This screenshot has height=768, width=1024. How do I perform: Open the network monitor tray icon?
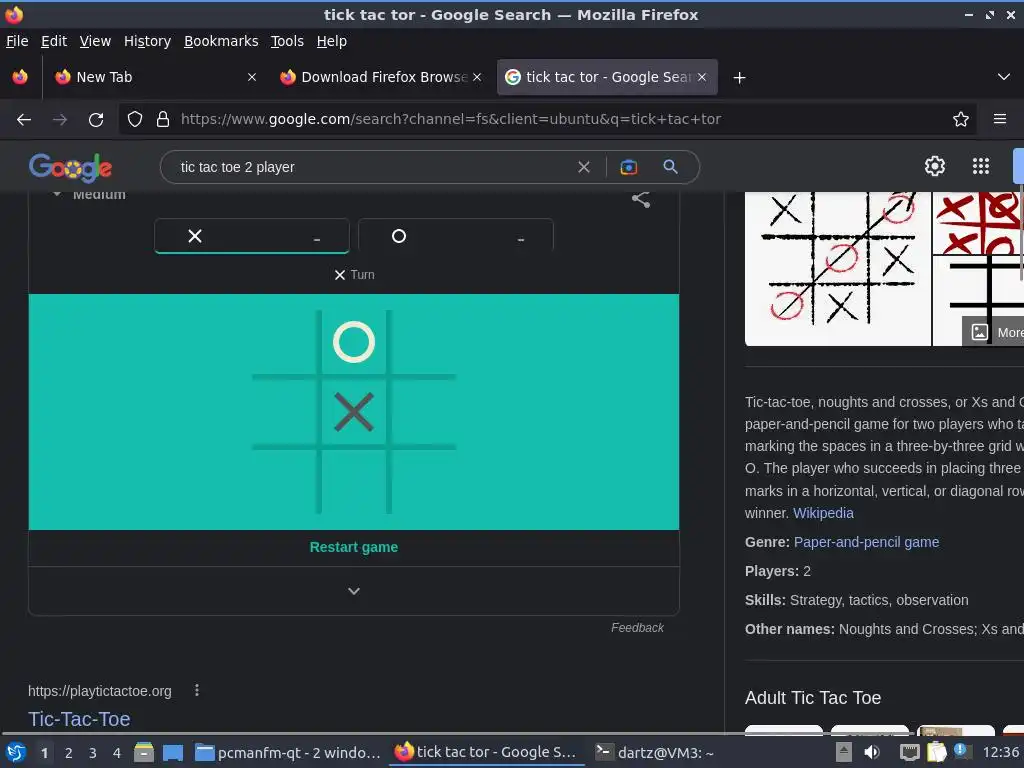click(909, 752)
